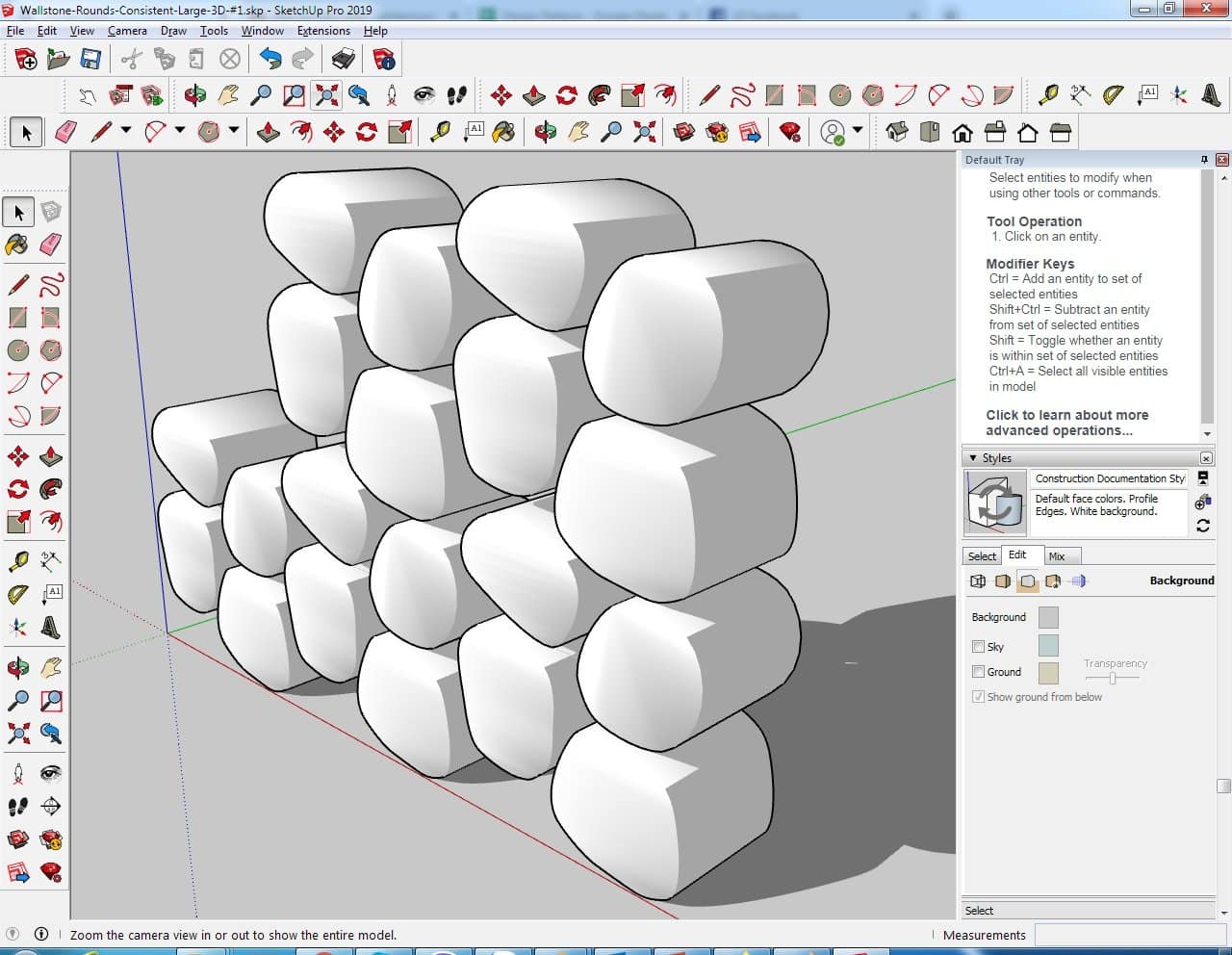The height and width of the screenshot is (955, 1232).
Task: Click the Update Style refresh icon
Action: [1203, 526]
